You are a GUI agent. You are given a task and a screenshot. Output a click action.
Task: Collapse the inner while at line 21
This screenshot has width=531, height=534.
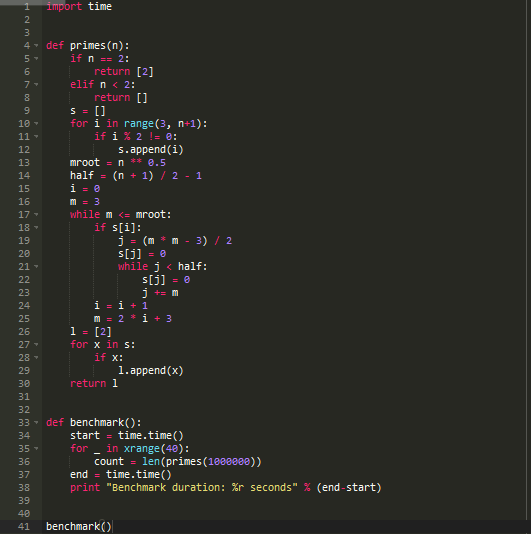point(36,267)
